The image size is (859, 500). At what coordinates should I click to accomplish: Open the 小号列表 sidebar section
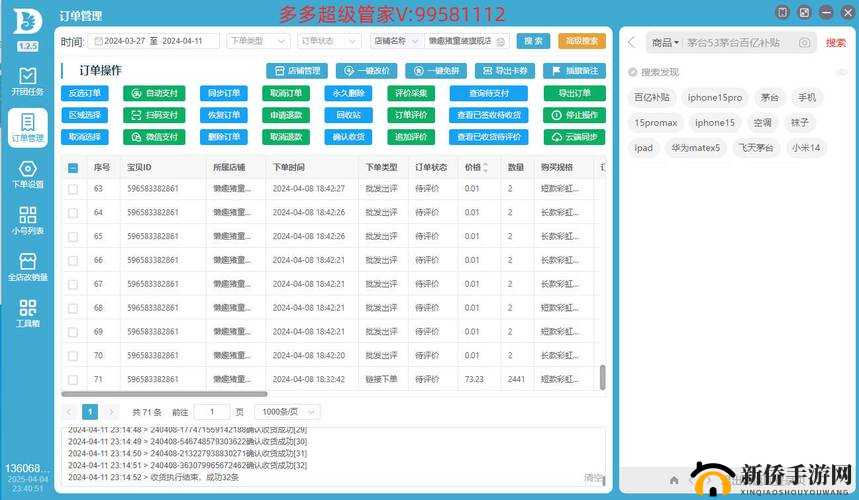pyautogui.click(x=27, y=220)
